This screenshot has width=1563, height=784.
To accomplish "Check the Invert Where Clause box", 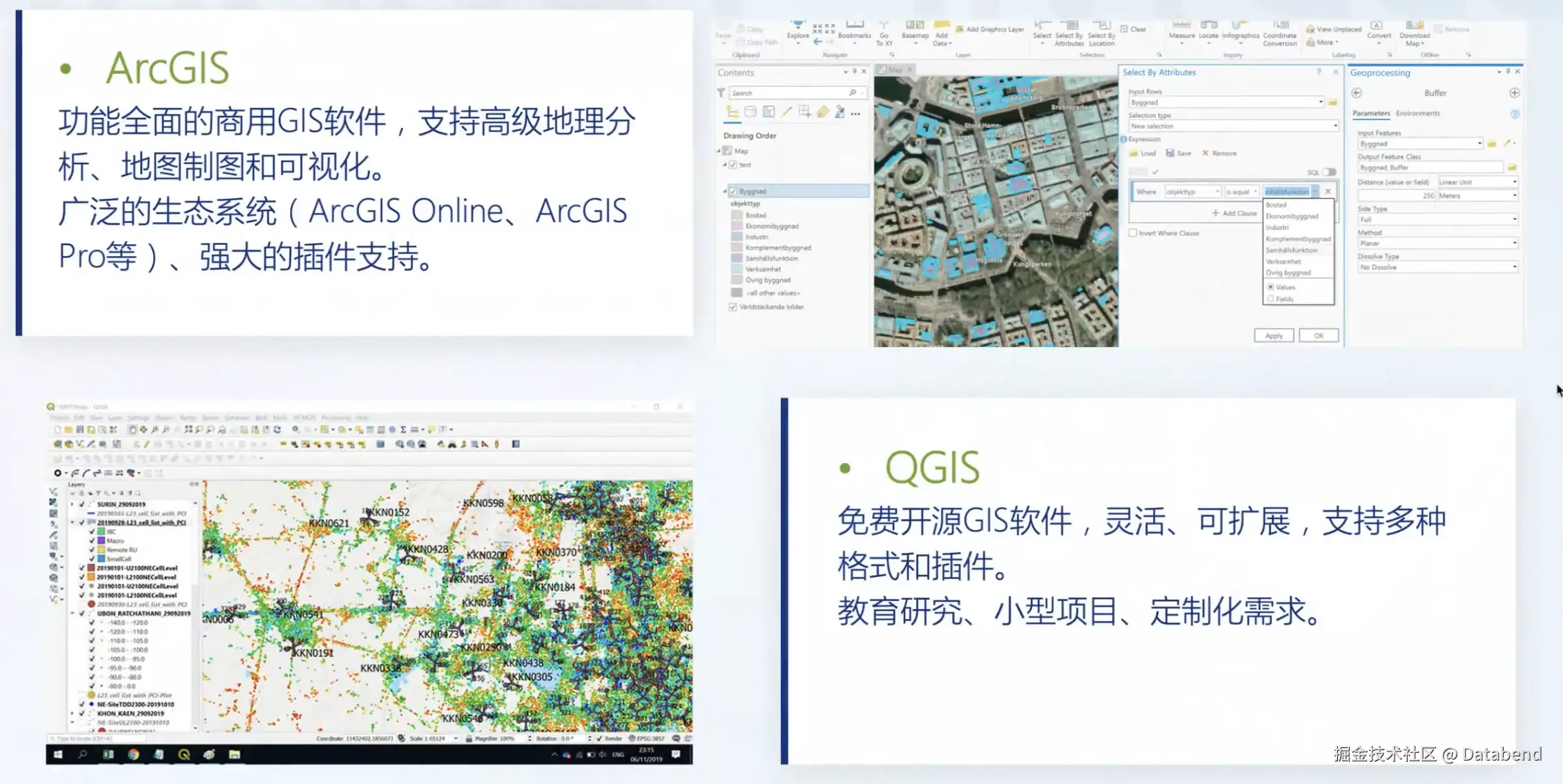I will [x=1133, y=233].
